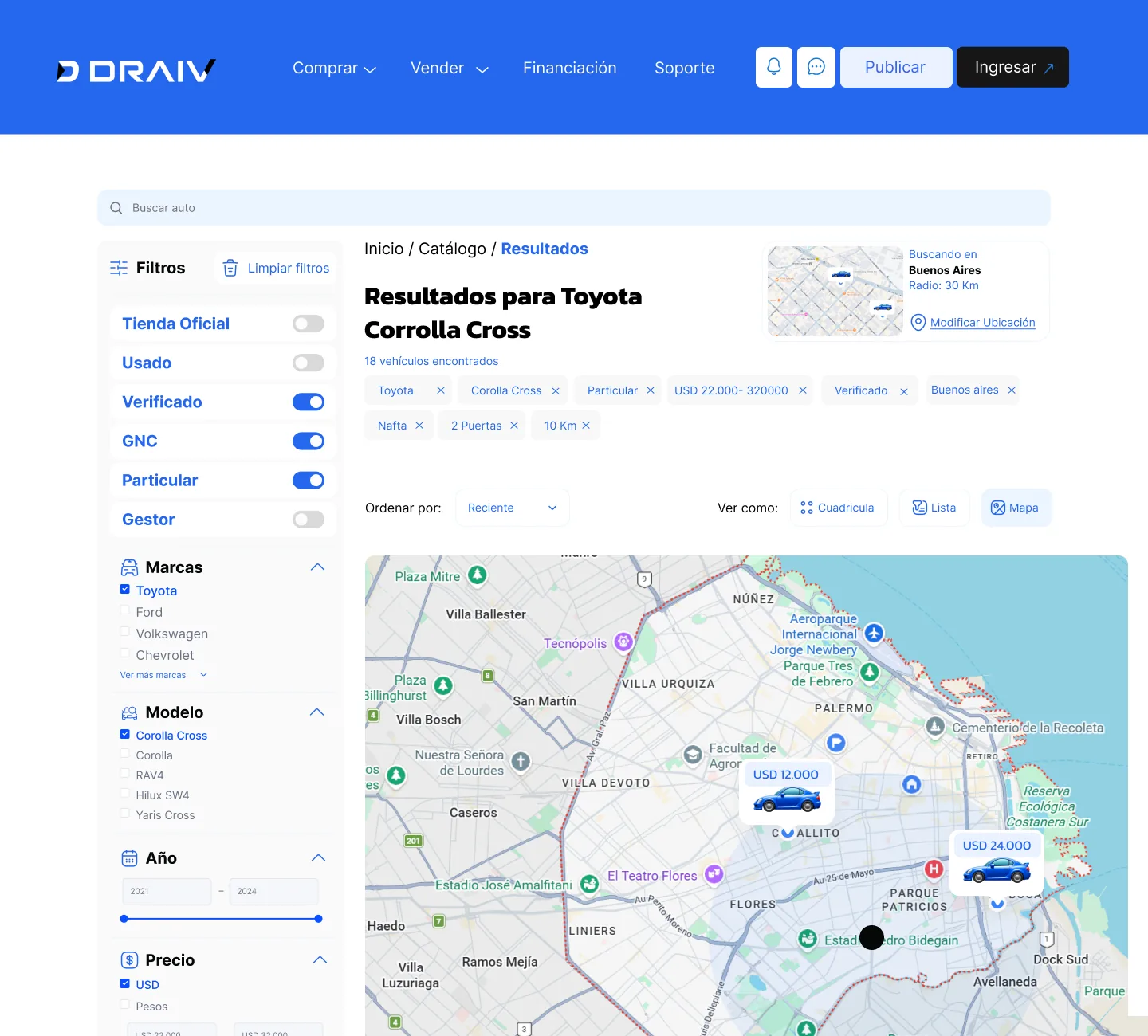Click the Publicar button
This screenshot has height=1036, width=1148.
(x=896, y=67)
